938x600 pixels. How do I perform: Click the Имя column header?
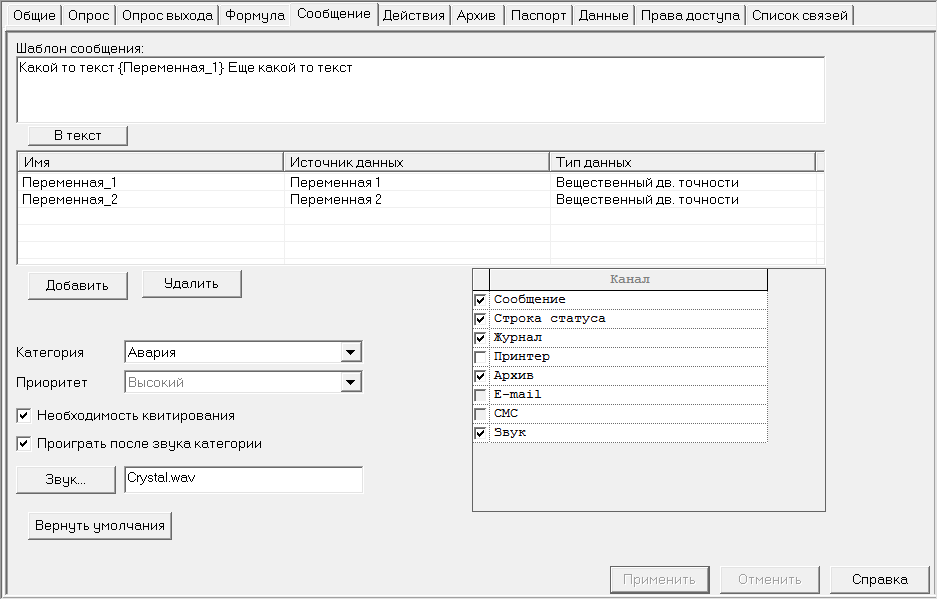[x=151, y=162]
